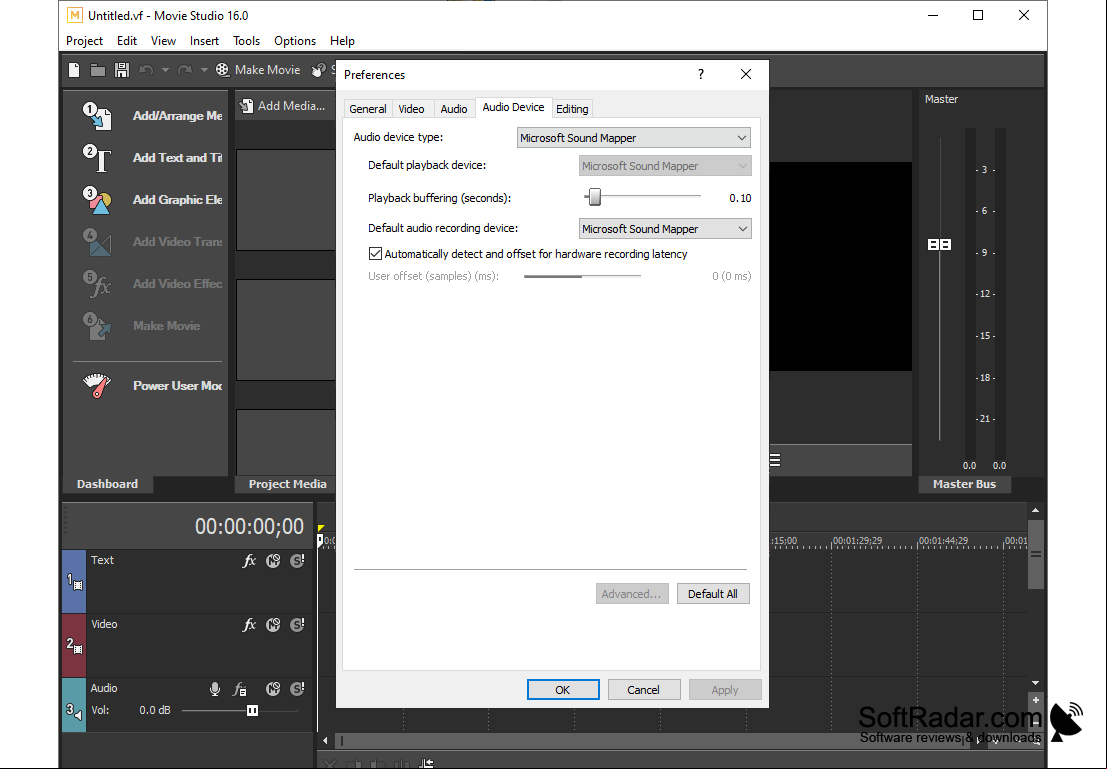Mute the Audio track
The image size is (1107, 769).
point(273,688)
